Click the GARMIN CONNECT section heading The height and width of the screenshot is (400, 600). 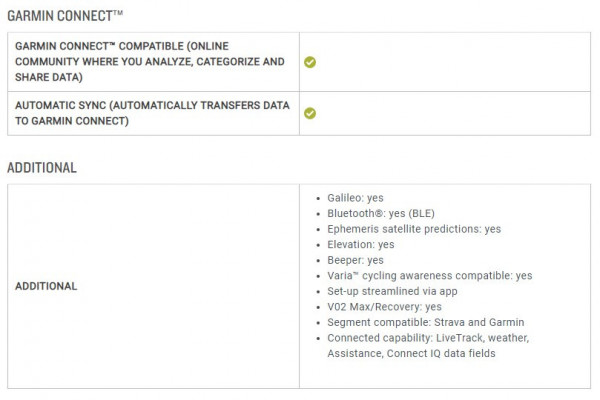(65, 16)
